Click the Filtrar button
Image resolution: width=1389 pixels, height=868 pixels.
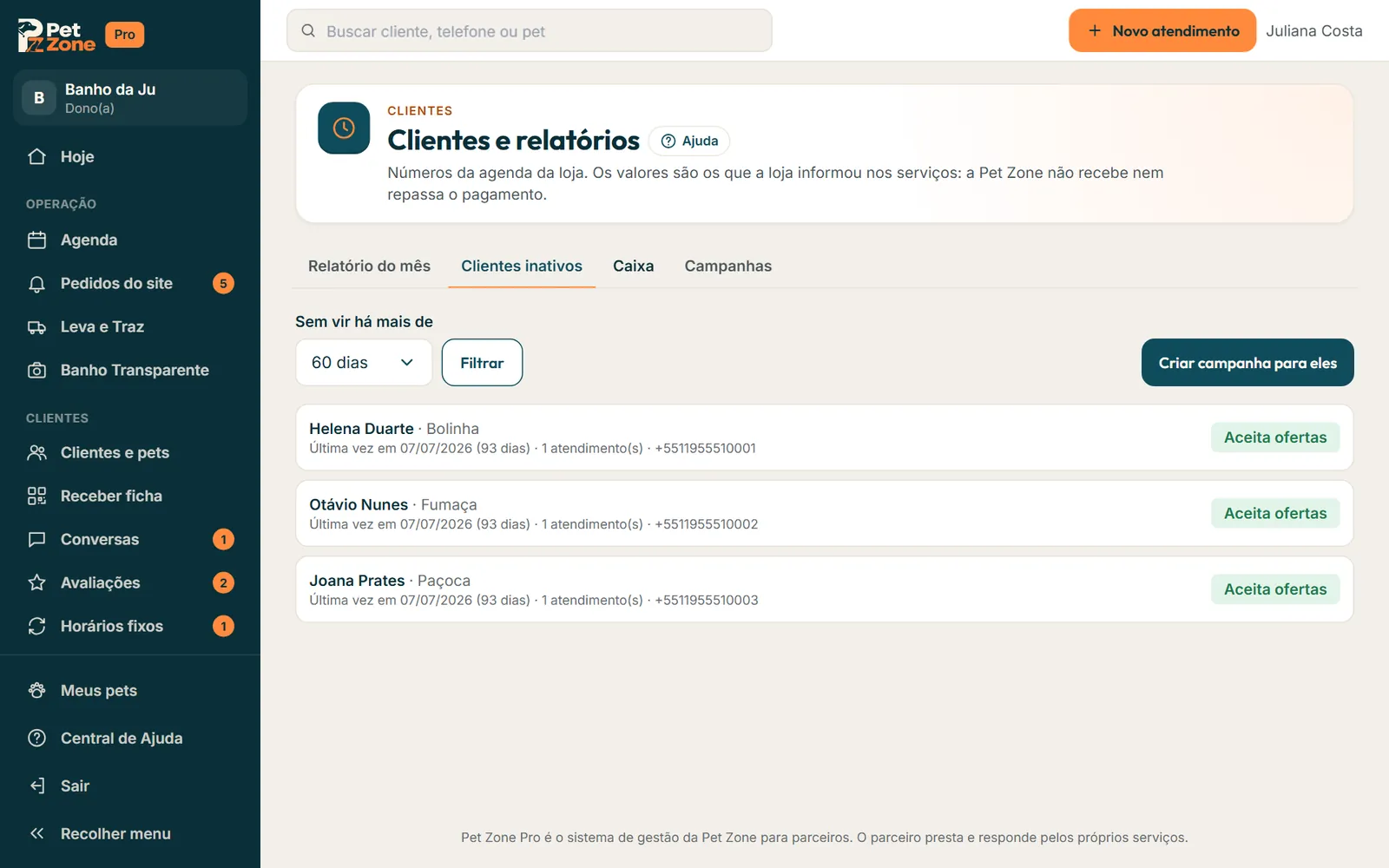[482, 362]
